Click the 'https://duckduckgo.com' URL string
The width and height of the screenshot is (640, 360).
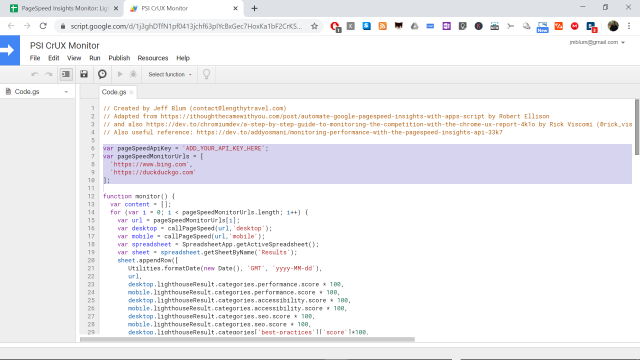tap(153, 172)
